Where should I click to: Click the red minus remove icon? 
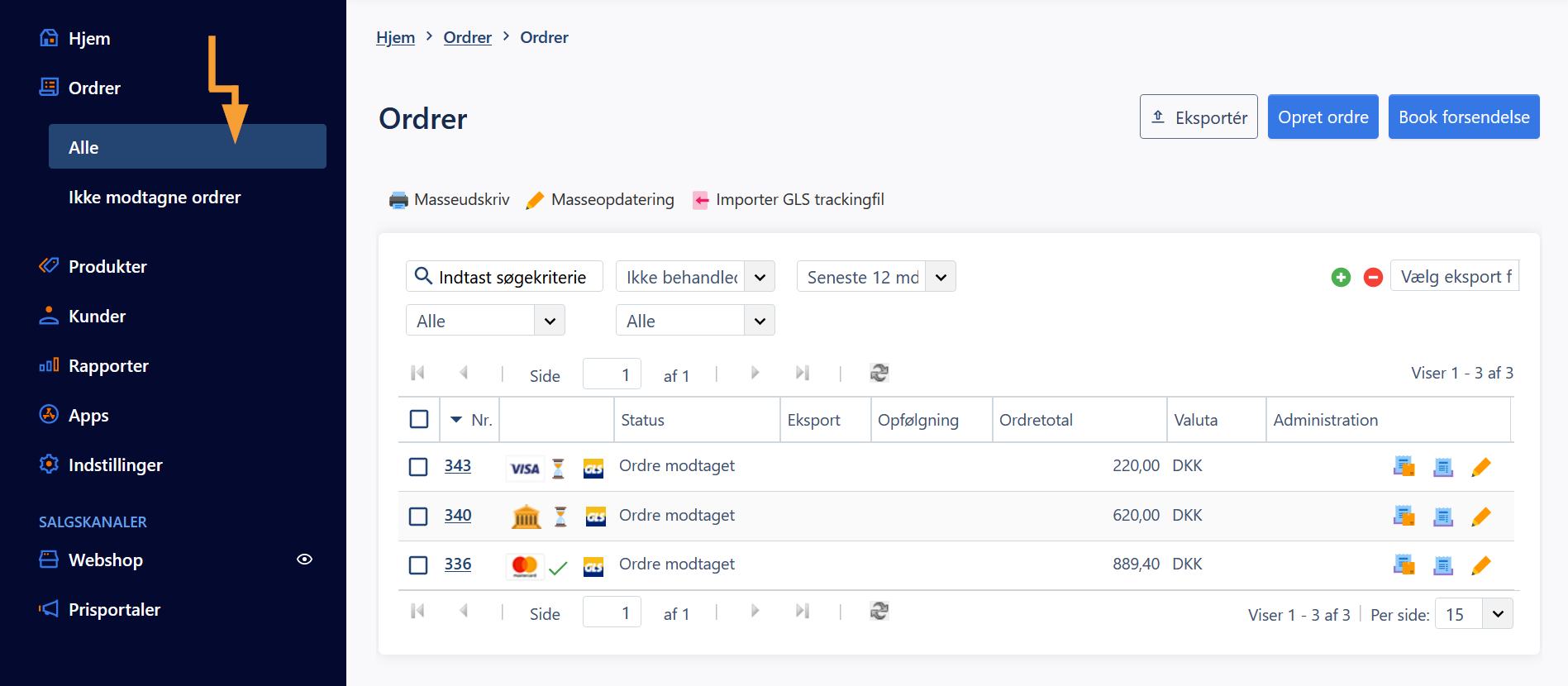1373,278
